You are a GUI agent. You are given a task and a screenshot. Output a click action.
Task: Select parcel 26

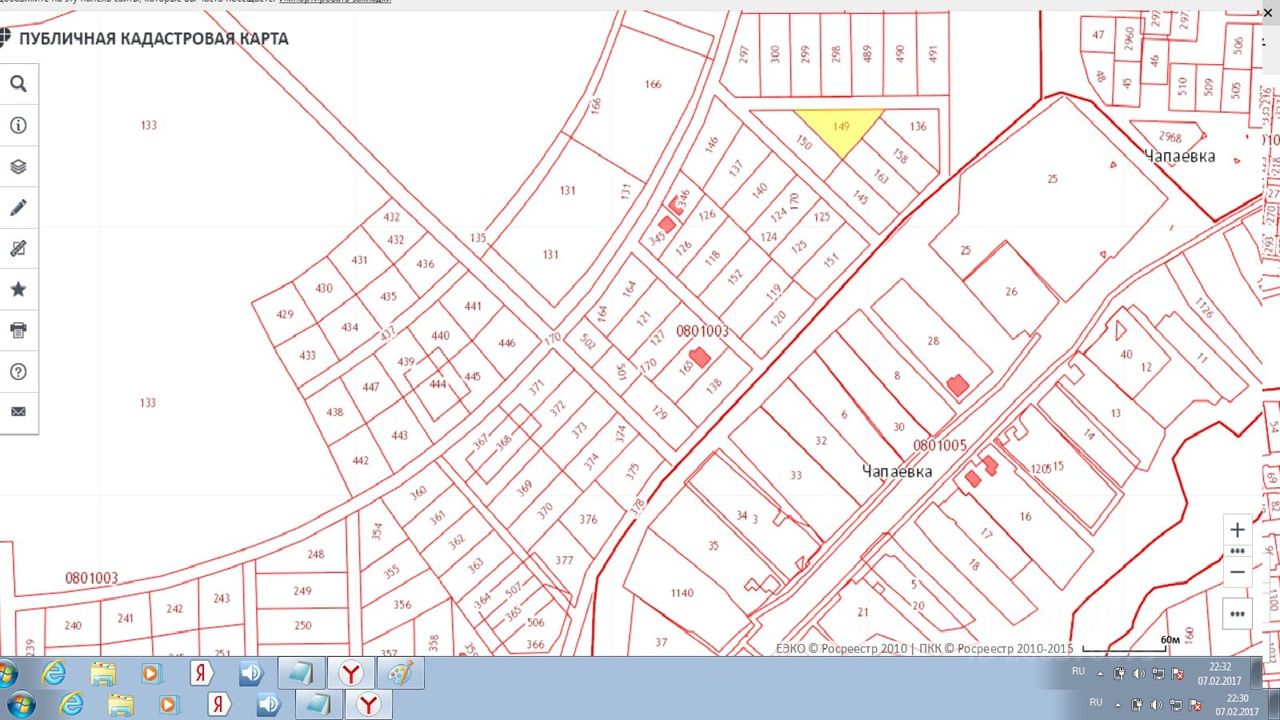coord(1011,292)
